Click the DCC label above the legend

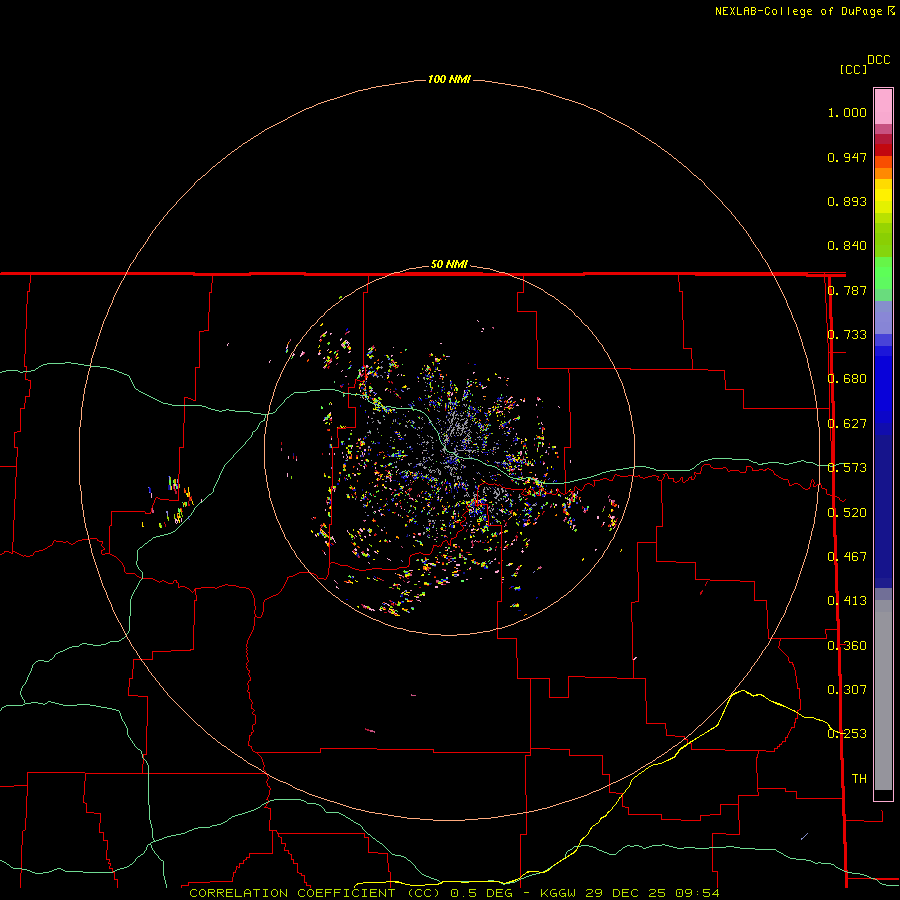point(879,60)
